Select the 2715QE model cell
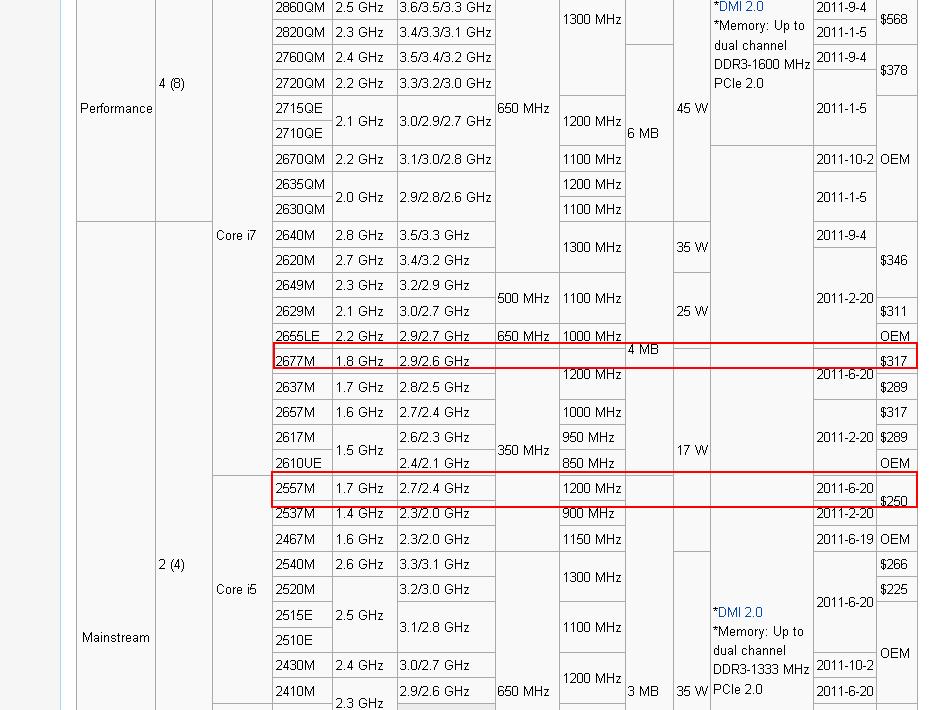Image resolution: width=935 pixels, height=710 pixels. [x=302, y=108]
